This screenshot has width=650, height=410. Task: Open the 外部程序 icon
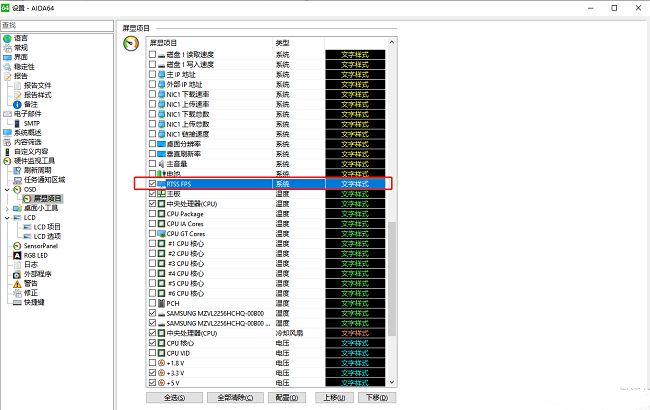point(17,274)
